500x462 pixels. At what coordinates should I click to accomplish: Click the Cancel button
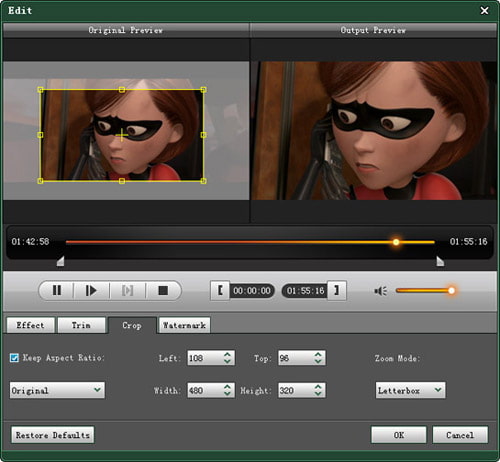pos(460,435)
